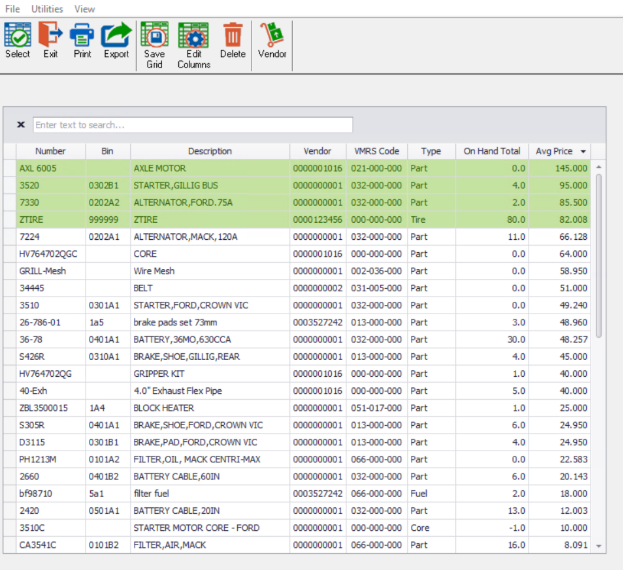
Task: Sort by the On Hand Total header
Action: pyautogui.click(x=491, y=151)
